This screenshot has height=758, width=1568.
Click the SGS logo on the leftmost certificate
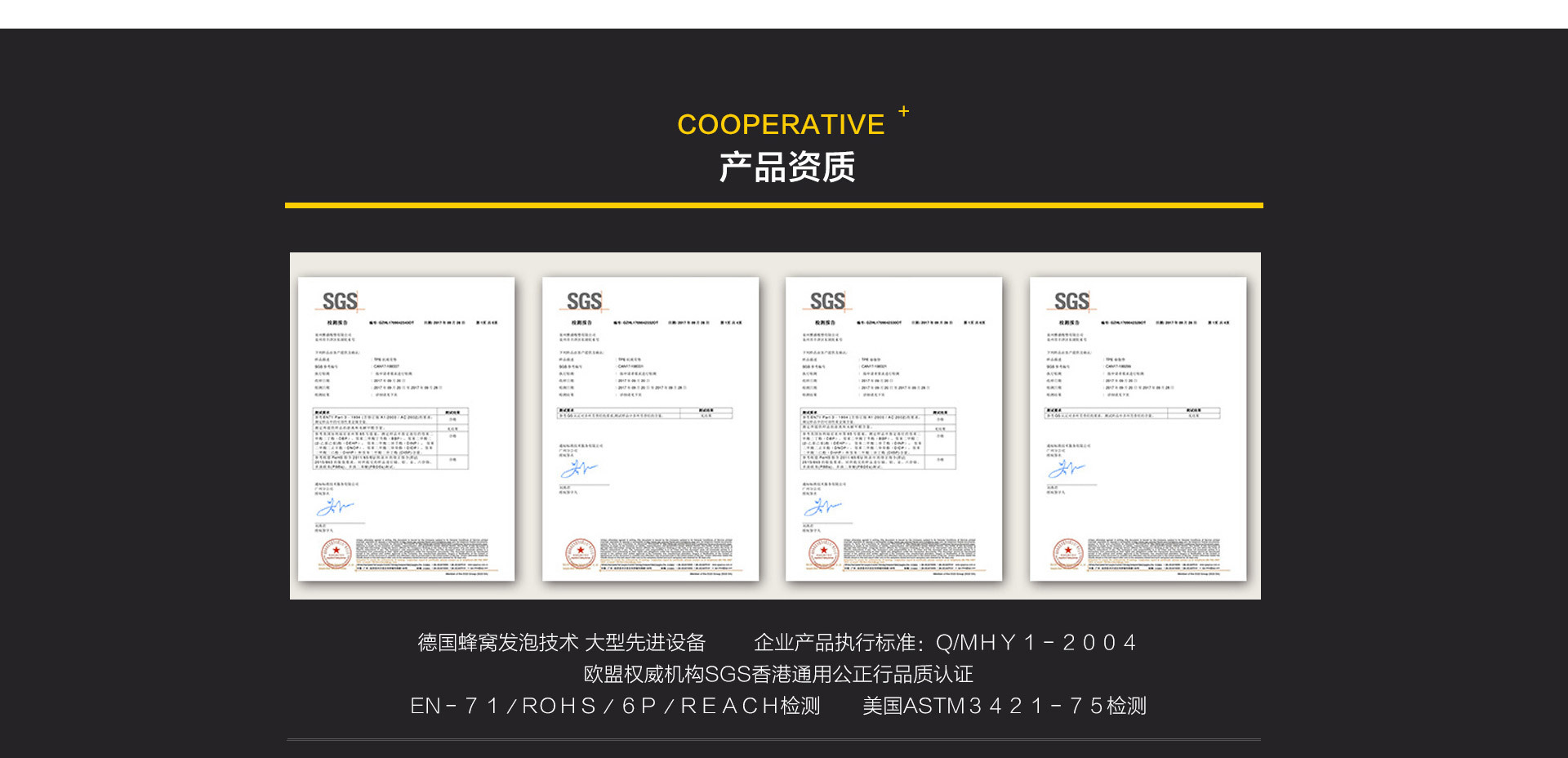coord(340,301)
